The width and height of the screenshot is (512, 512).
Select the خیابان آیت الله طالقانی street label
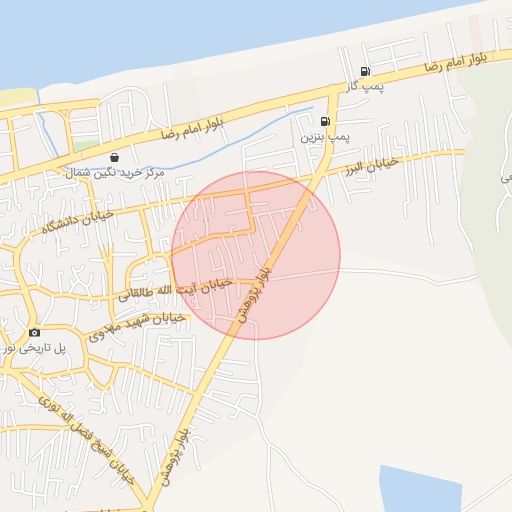(x=175, y=289)
